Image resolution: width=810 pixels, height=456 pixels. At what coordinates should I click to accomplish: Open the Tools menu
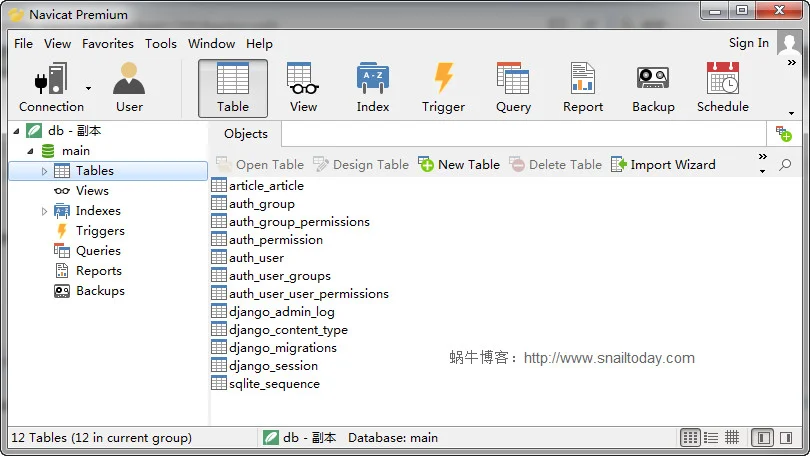161,44
